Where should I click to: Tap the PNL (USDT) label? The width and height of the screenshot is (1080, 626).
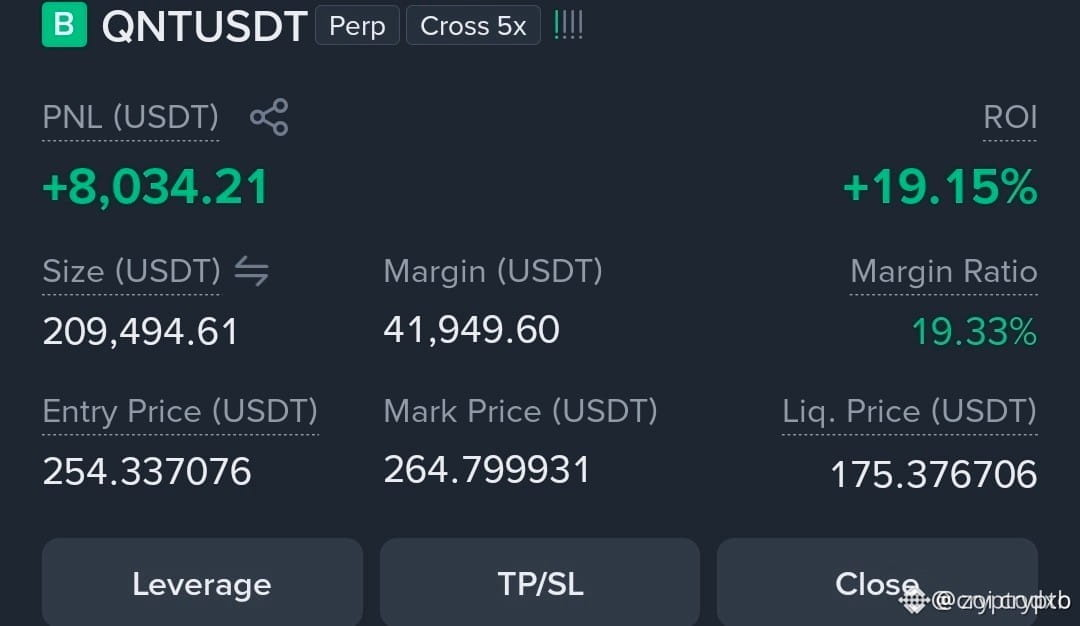[131, 117]
